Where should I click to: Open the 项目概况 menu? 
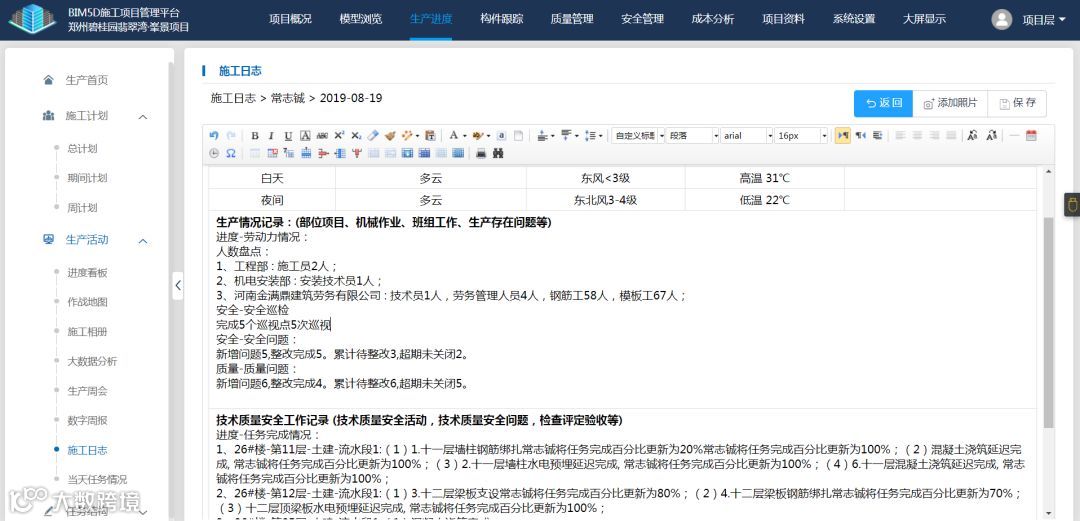tap(290, 19)
